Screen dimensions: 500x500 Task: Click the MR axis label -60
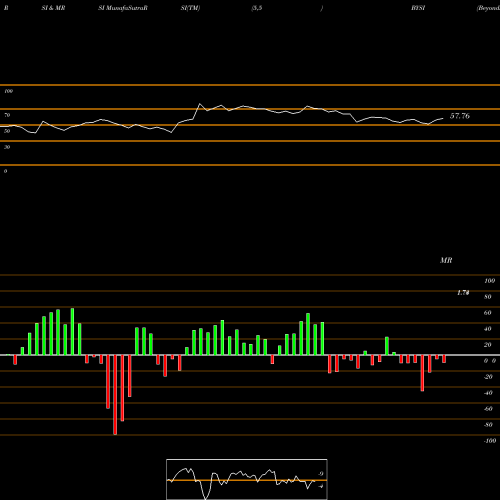click(488, 409)
